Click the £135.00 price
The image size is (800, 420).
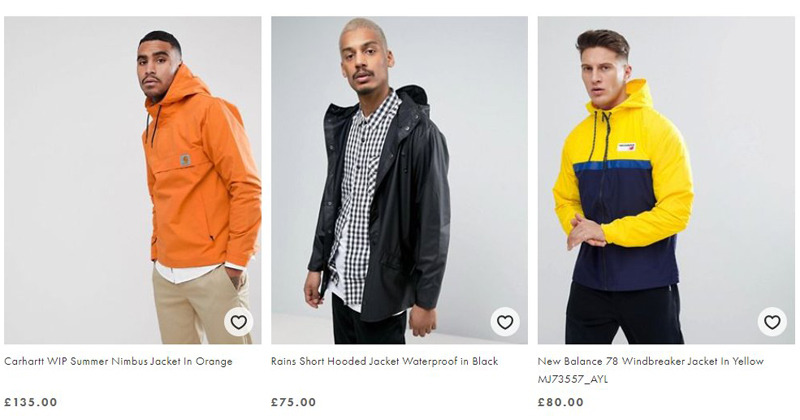click(x=31, y=402)
